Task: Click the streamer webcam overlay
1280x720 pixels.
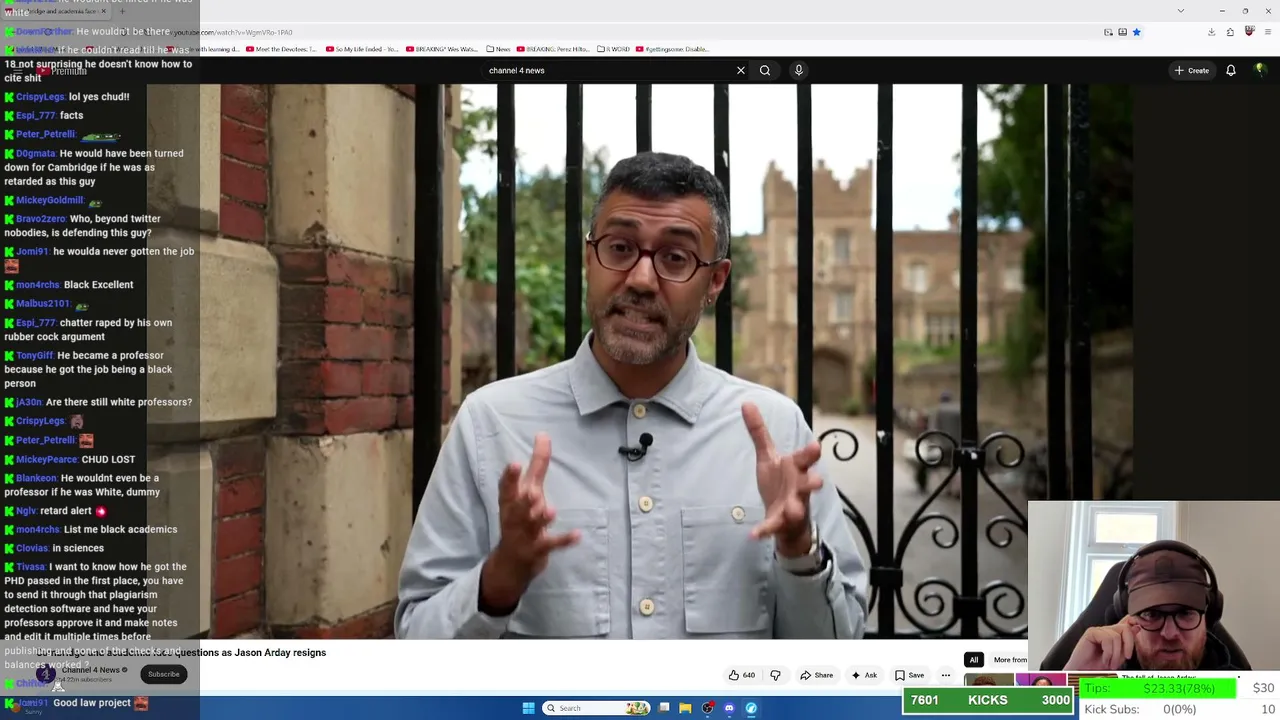Action: click(x=1154, y=585)
